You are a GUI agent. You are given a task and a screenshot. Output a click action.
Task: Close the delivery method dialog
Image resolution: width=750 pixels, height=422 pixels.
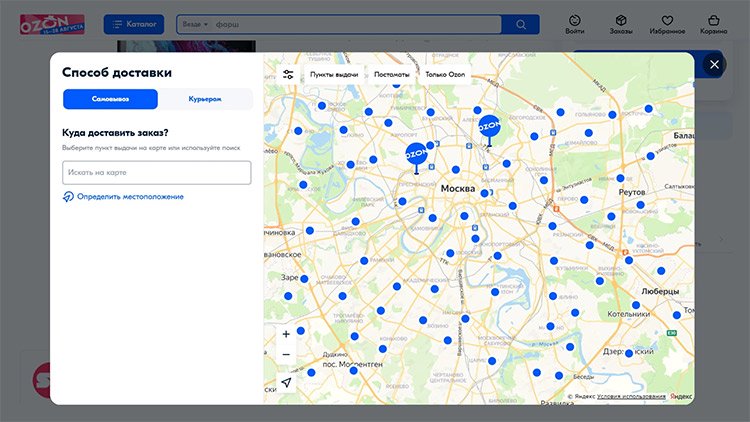(714, 65)
